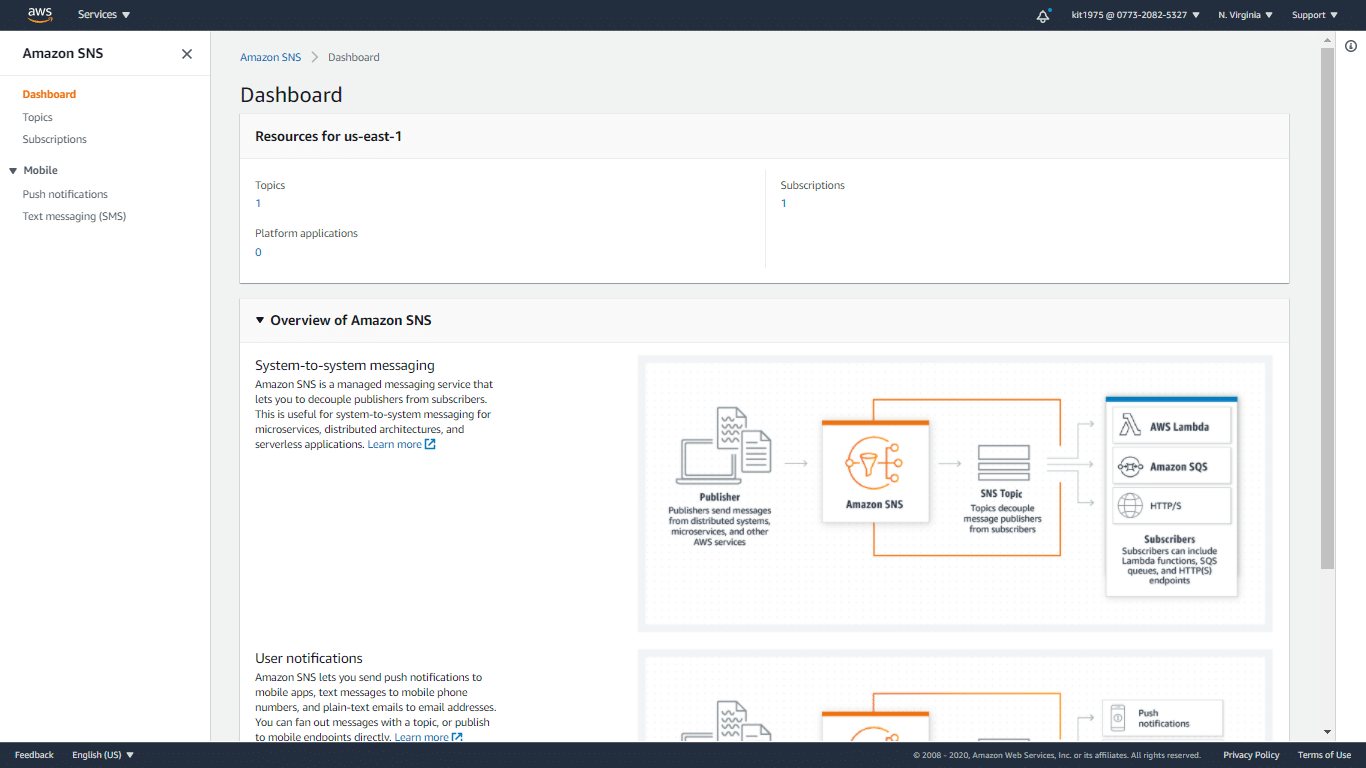Select Push notifications in the sidebar

click(64, 194)
